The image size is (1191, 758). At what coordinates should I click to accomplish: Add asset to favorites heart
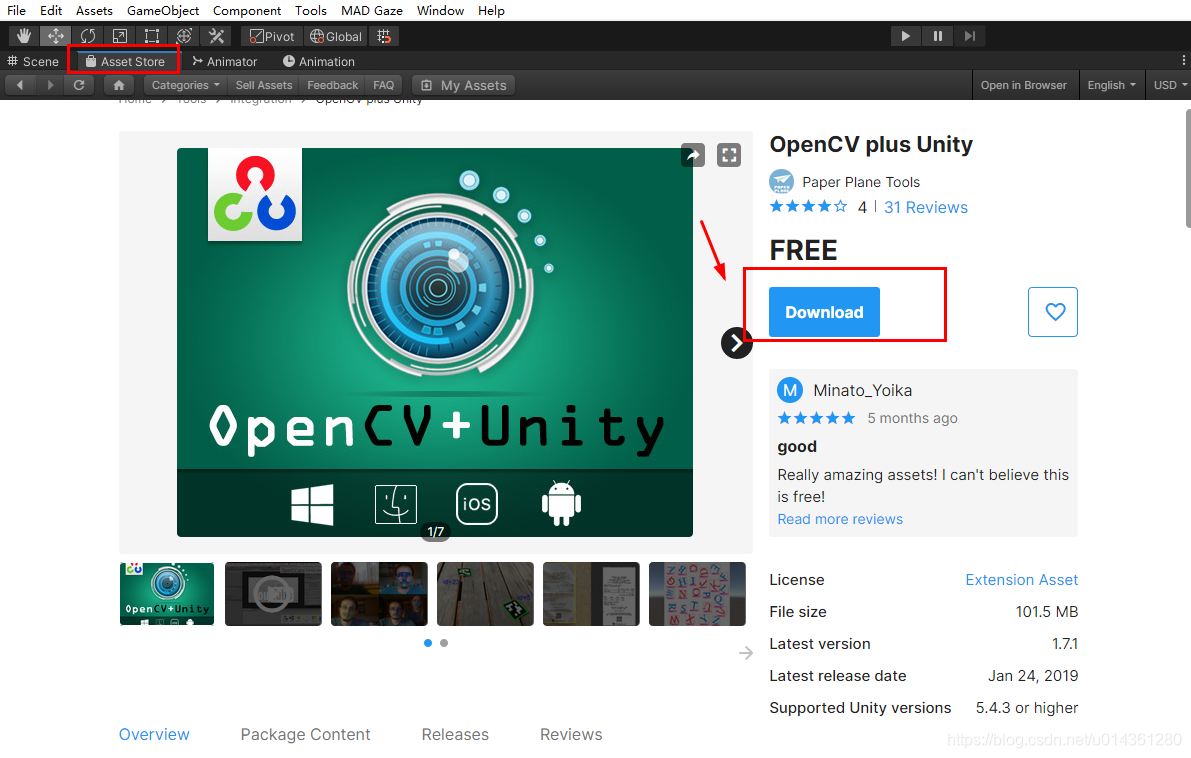click(1053, 312)
